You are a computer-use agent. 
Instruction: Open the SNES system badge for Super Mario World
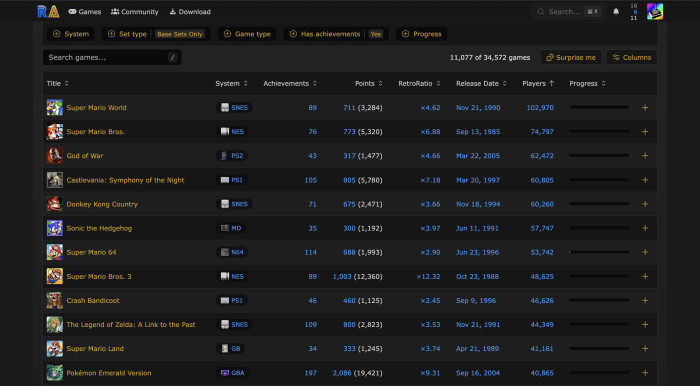[x=234, y=108]
